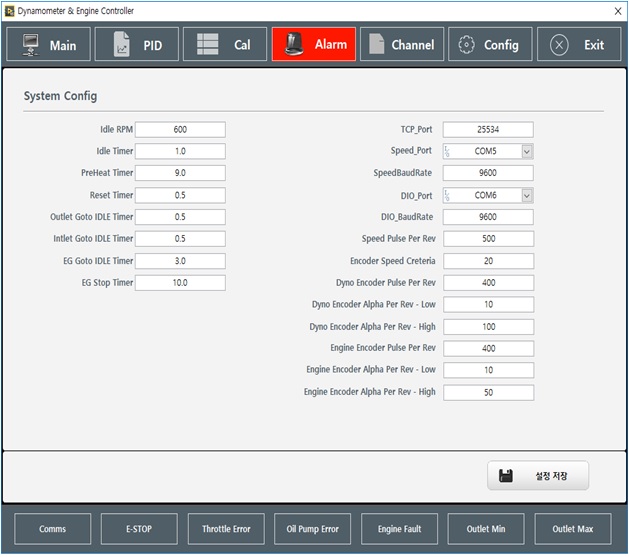
Task: Click the Main monitor icon
Action: click(x=31, y=45)
